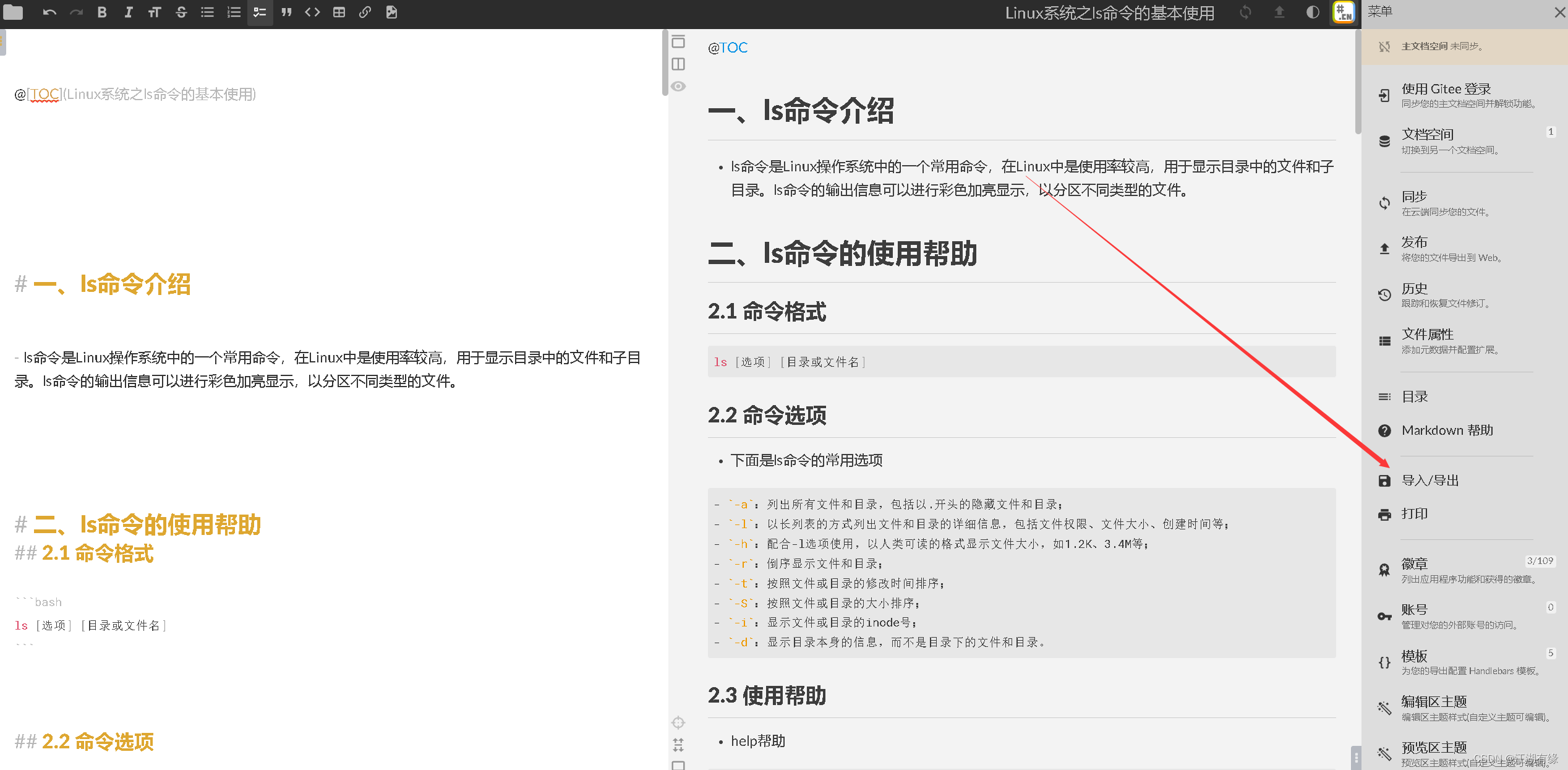This screenshot has height=770, width=1568.
Task: Click the ```bash code fence line in editor
Action: 38,602
